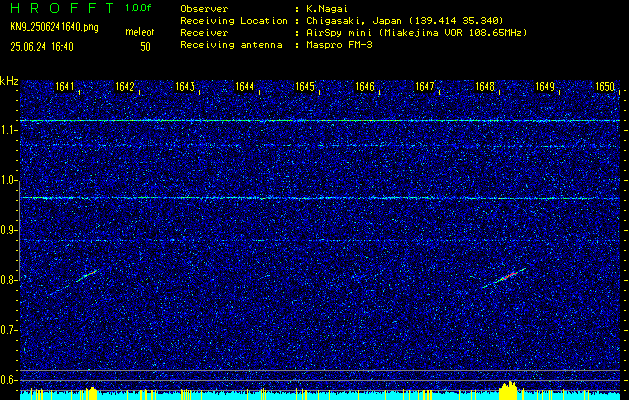Click the date stamp 25.06.24 16:40
The image size is (629, 400).
coord(42,47)
